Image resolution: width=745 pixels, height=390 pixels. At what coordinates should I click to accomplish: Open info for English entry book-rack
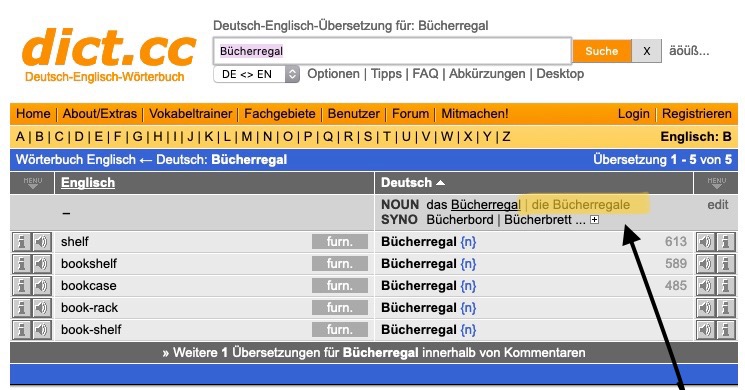[21, 308]
